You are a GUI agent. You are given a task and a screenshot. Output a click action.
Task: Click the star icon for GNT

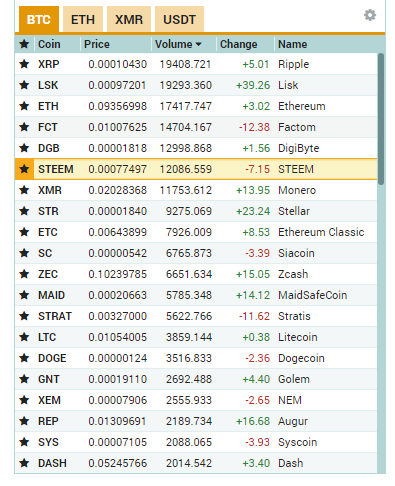click(24, 379)
